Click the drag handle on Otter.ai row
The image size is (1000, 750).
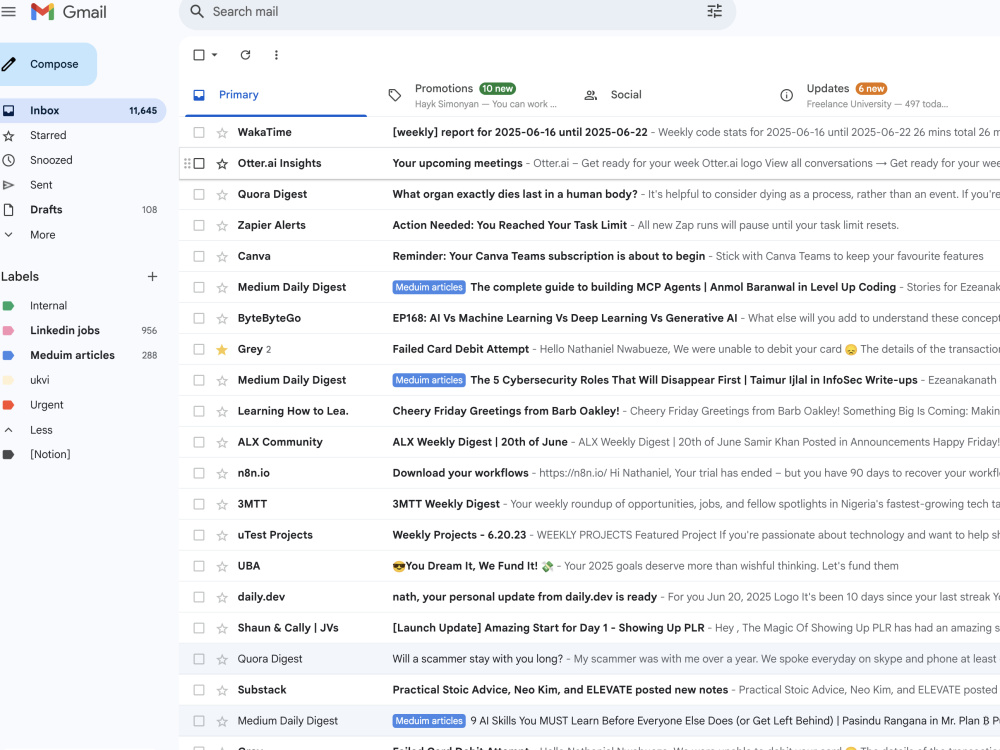click(187, 163)
